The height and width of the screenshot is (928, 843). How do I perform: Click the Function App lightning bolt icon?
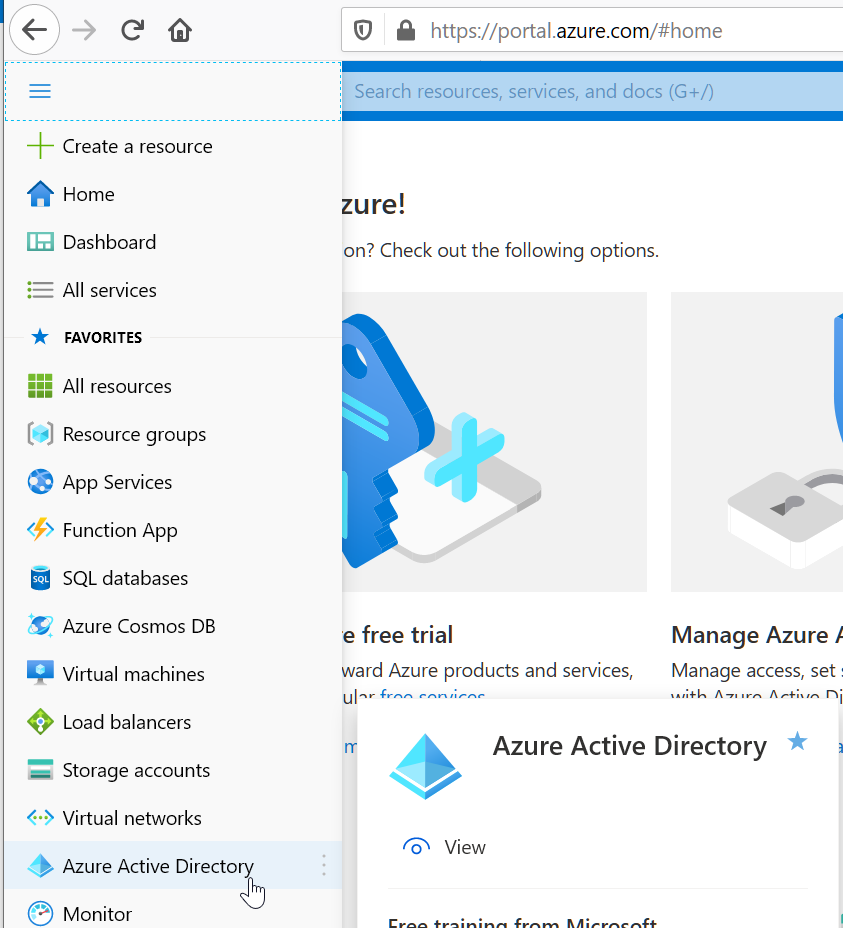pyautogui.click(x=40, y=530)
